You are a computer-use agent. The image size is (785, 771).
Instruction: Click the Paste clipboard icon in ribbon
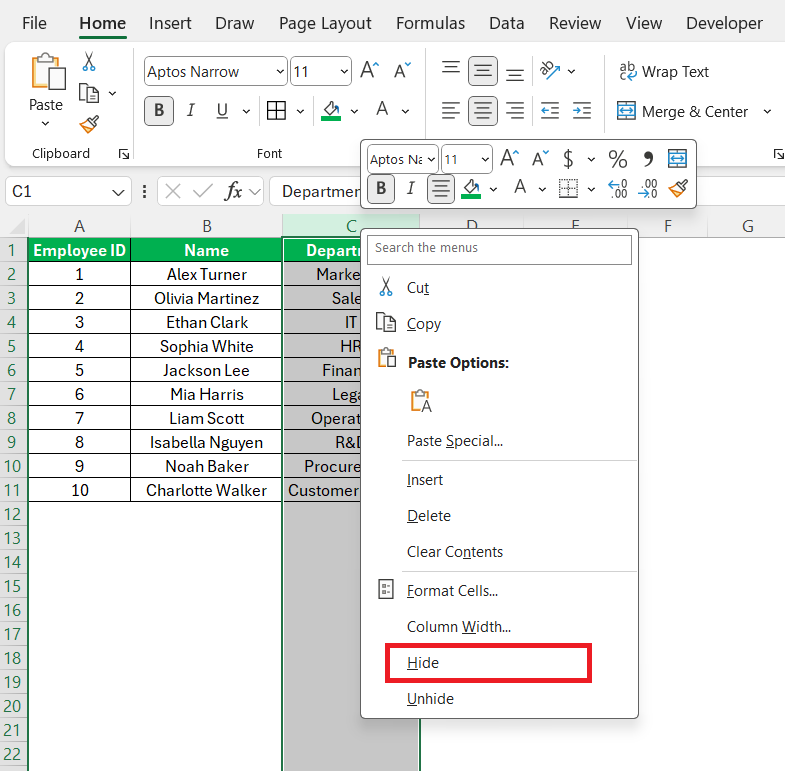48,72
